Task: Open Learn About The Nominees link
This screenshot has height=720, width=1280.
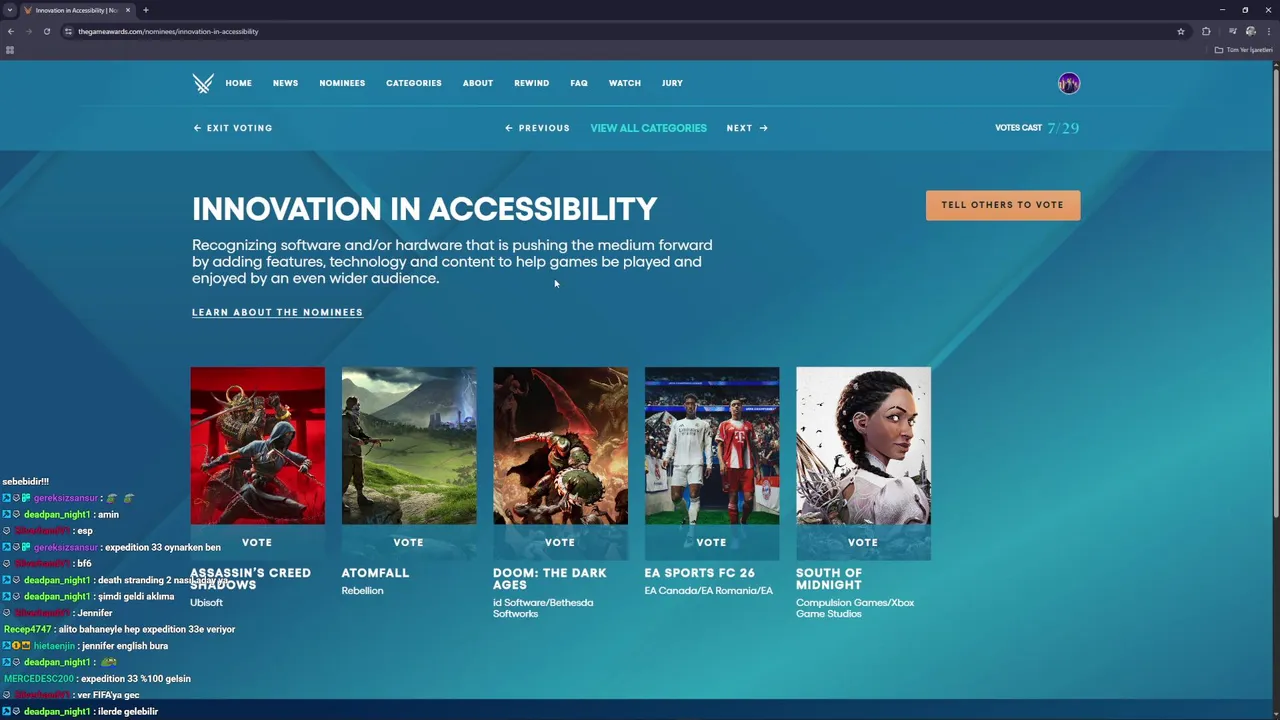Action: [x=277, y=312]
